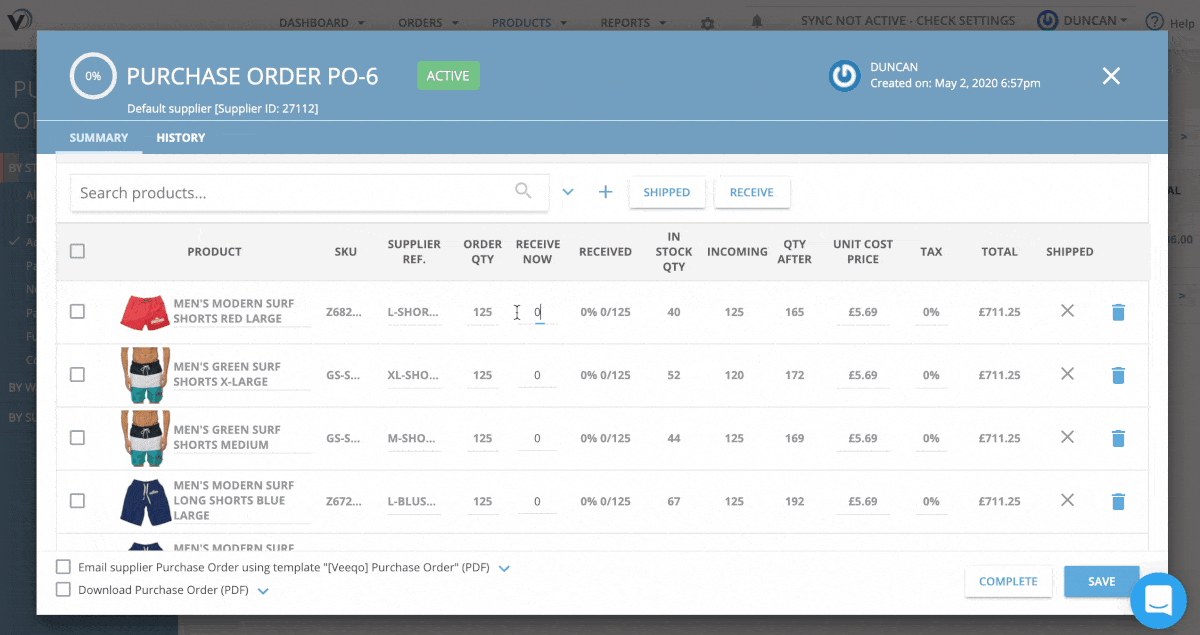
Task: Open the Intercom chat bubble icon
Action: [x=1158, y=600]
